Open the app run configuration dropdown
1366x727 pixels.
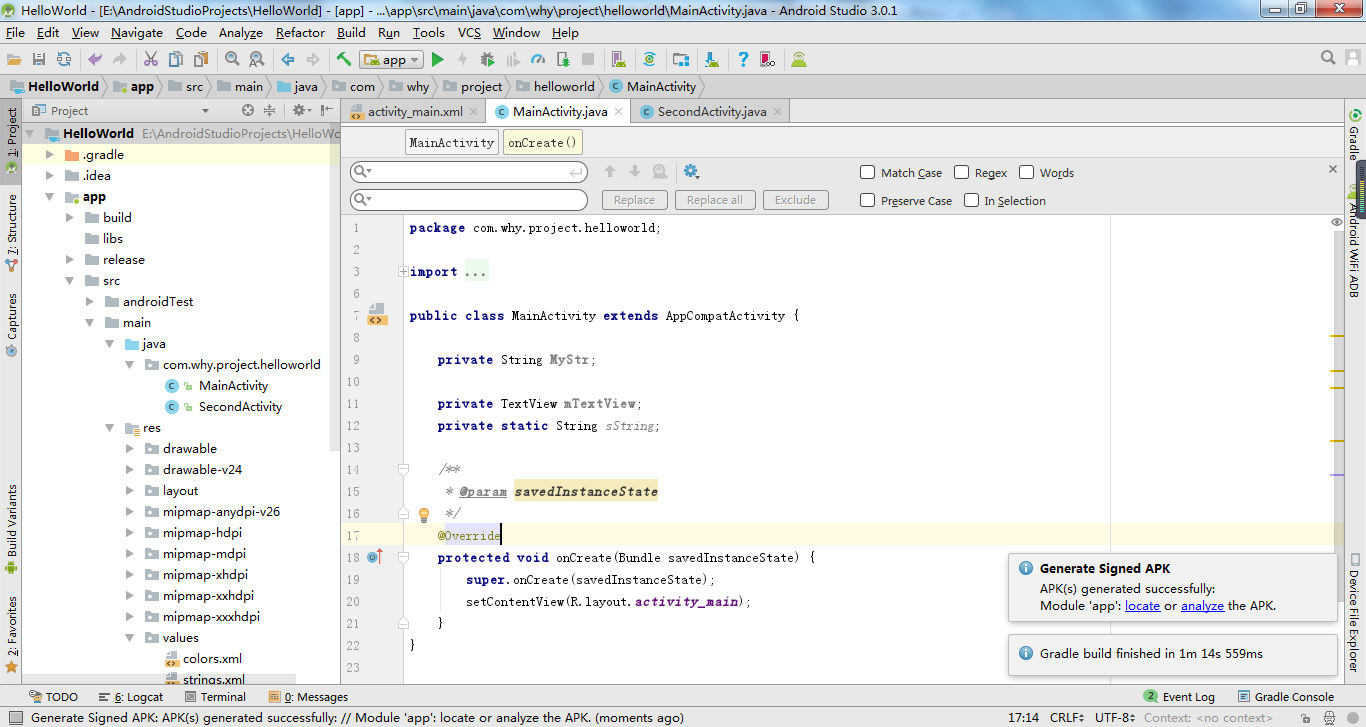point(391,60)
